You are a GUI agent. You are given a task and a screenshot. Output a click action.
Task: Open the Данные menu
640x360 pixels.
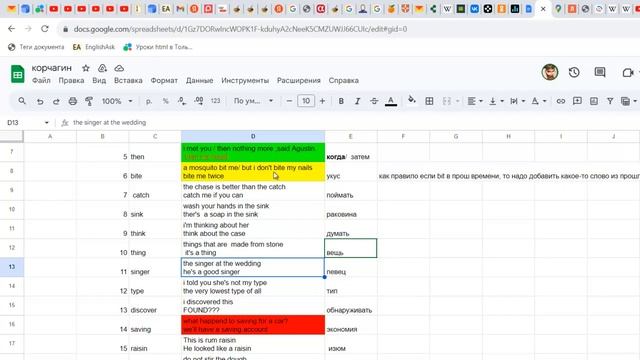click(200, 80)
